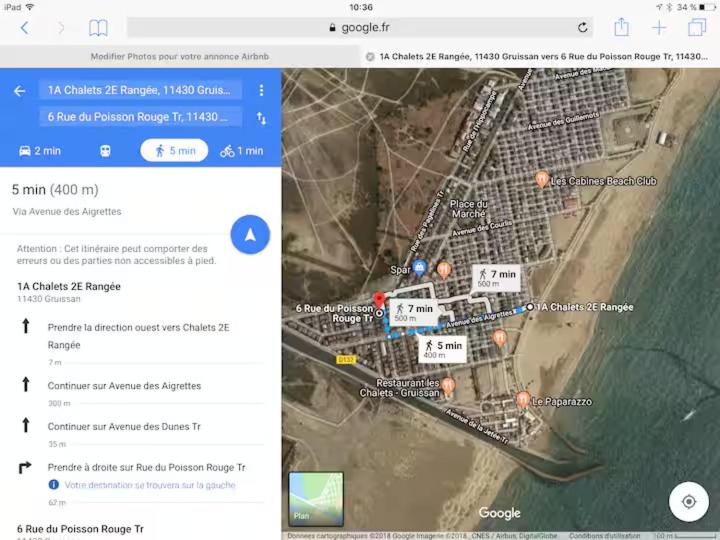
Task: Reload the page with refresh icon
Action: click(x=582, y=28)
